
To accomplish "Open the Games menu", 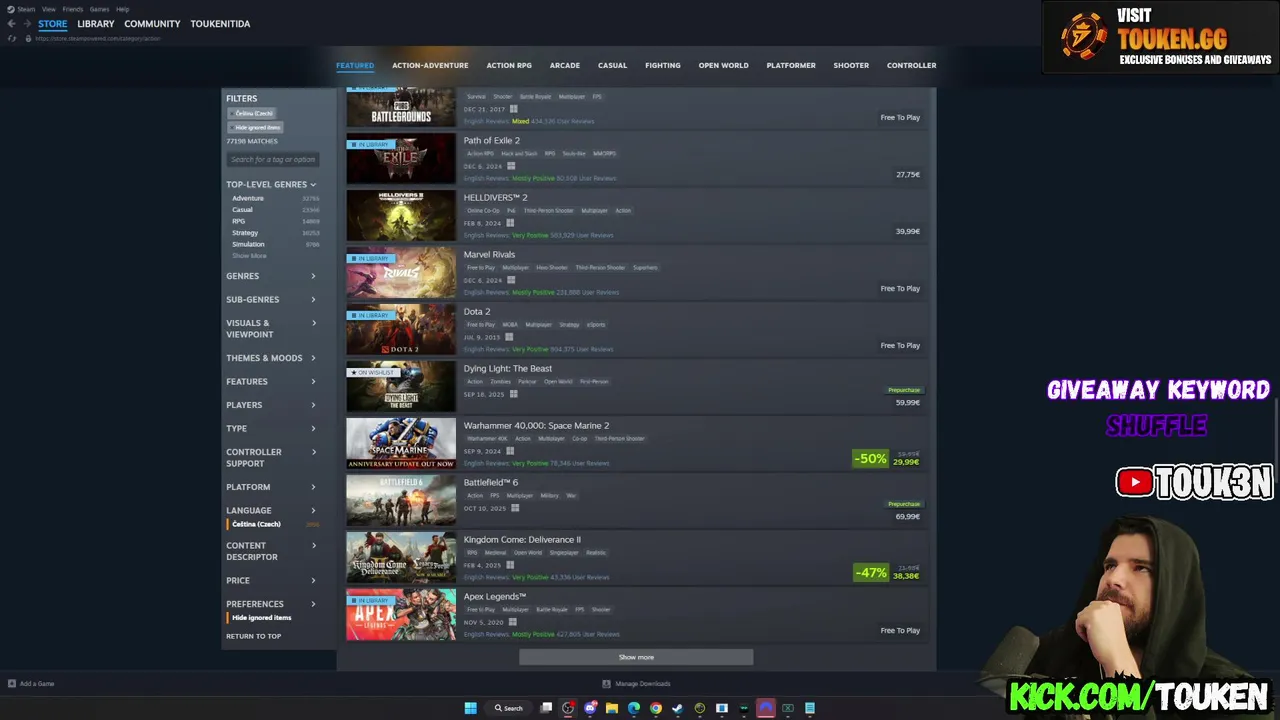I will (x=99, y=9).
